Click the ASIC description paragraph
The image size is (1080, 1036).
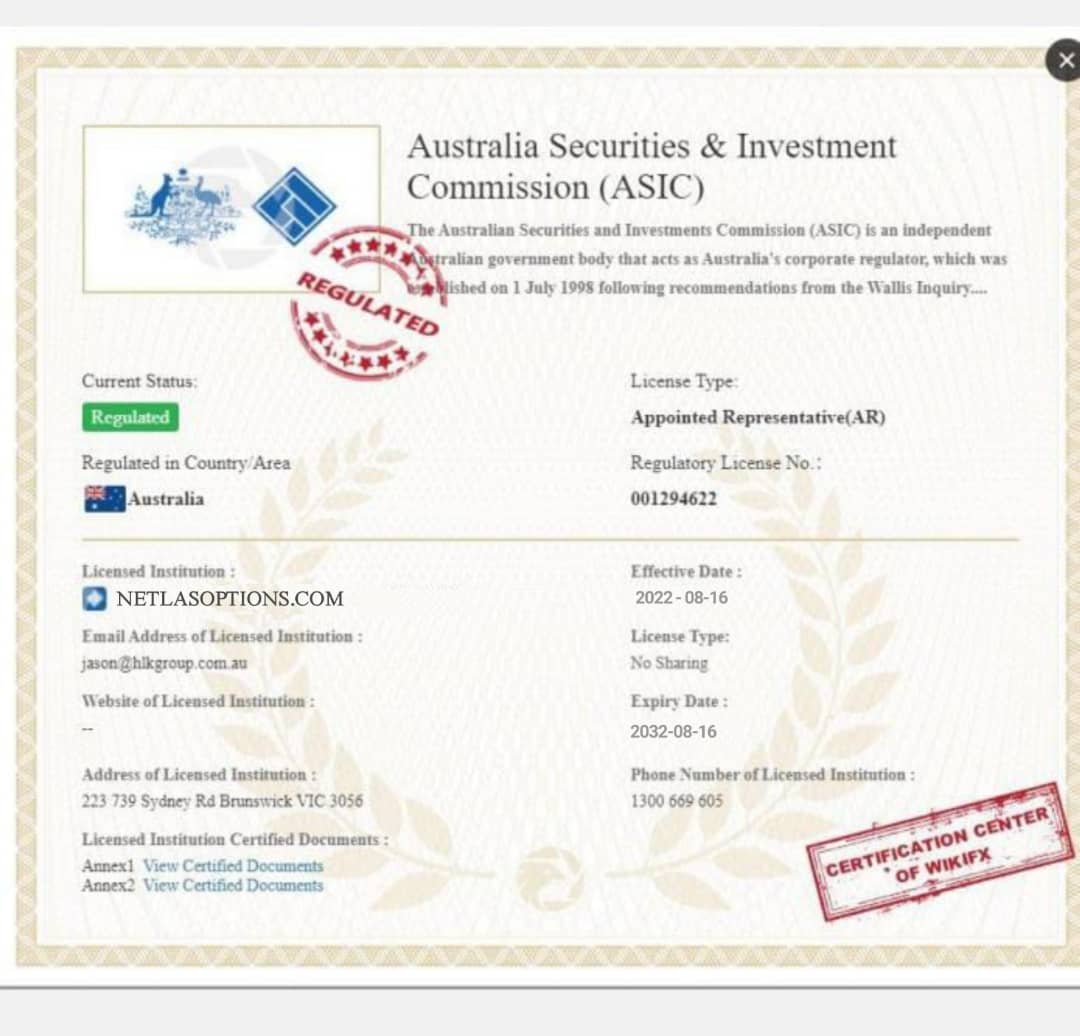(707, 259)
